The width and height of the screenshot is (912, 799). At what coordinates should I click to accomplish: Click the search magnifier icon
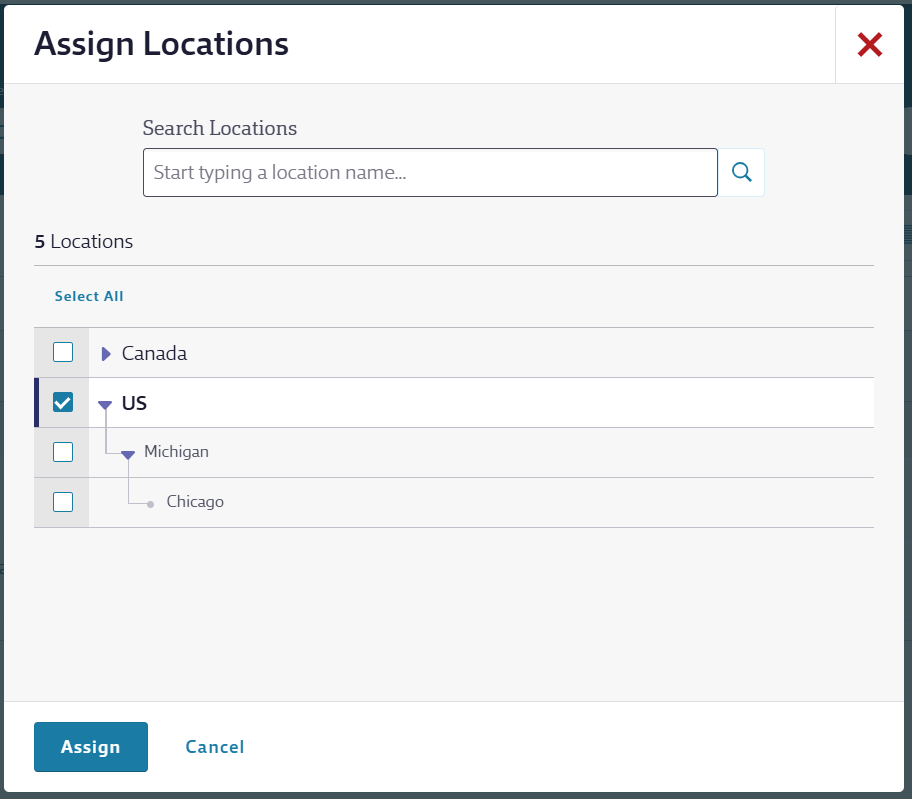tap(741, 172)
